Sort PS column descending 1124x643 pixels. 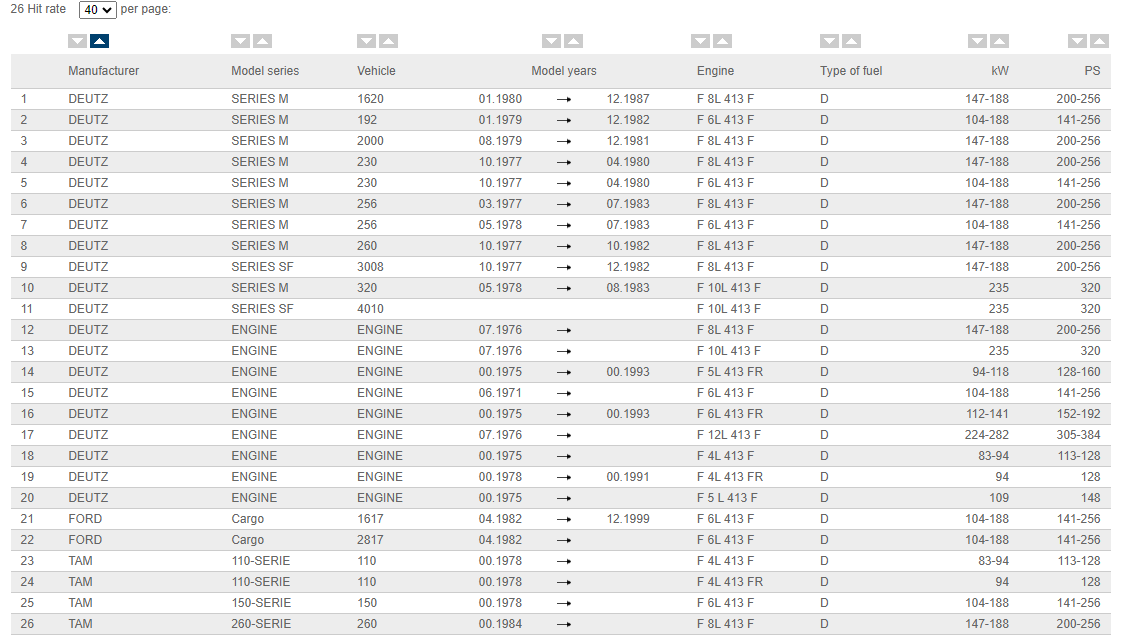click(x=1077, y=41)
